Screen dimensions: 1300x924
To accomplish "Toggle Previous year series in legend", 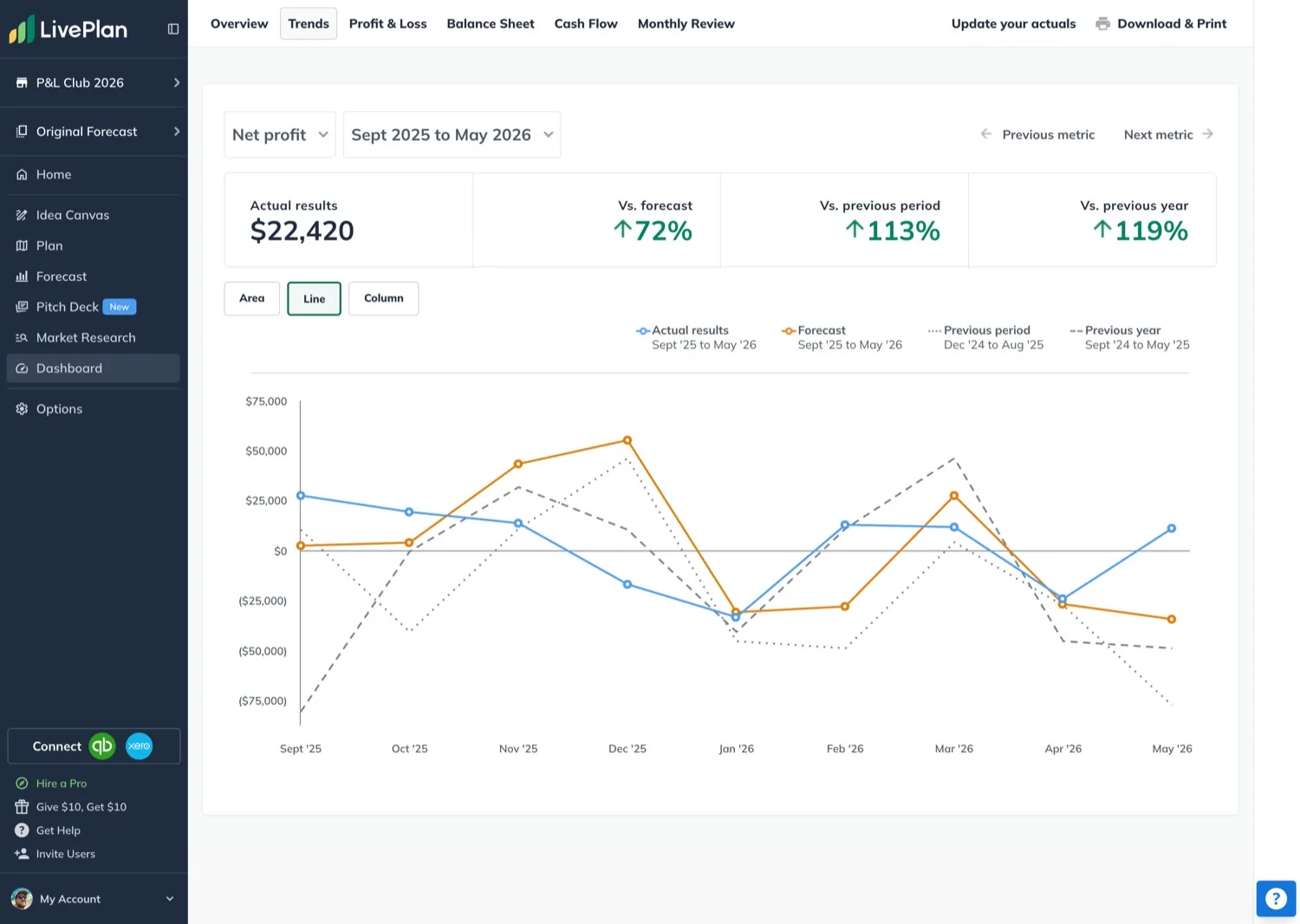I will click(1129, 337).
